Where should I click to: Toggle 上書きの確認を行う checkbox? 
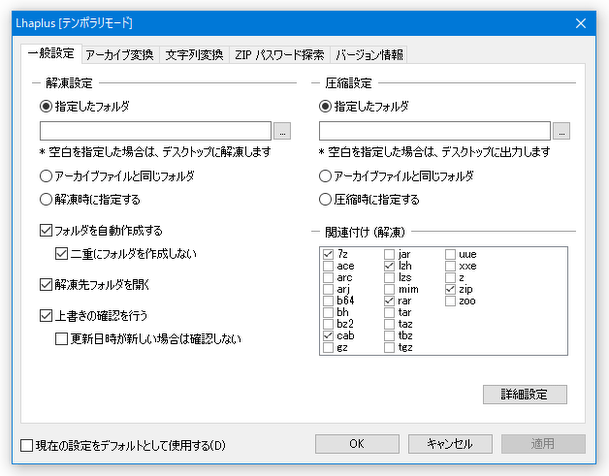46,316
